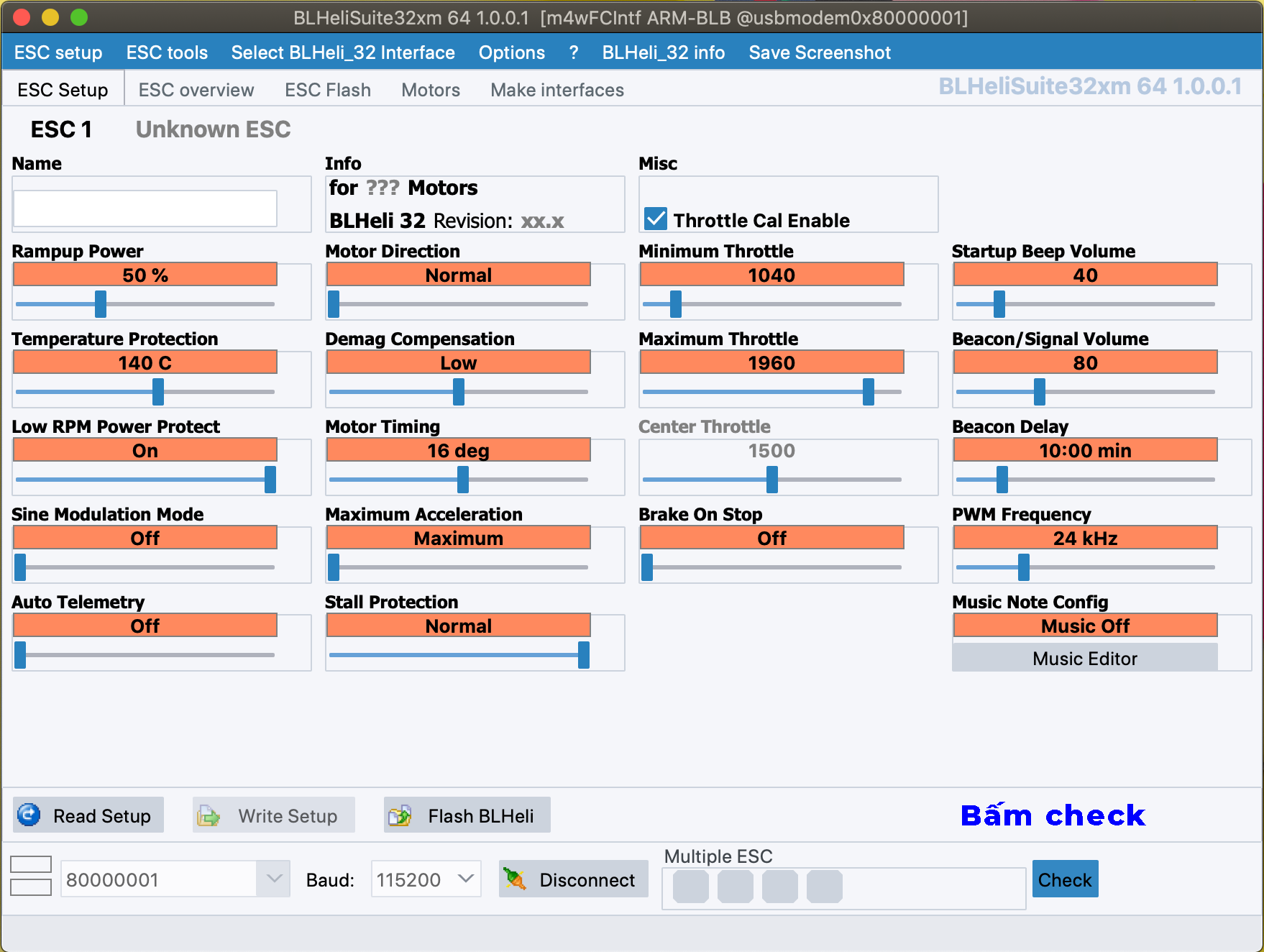Viewport: 1264px width, 952px height.
Task: Select the second Multiple ESC box
Action: pyautogui.click(x=736, y=886)
